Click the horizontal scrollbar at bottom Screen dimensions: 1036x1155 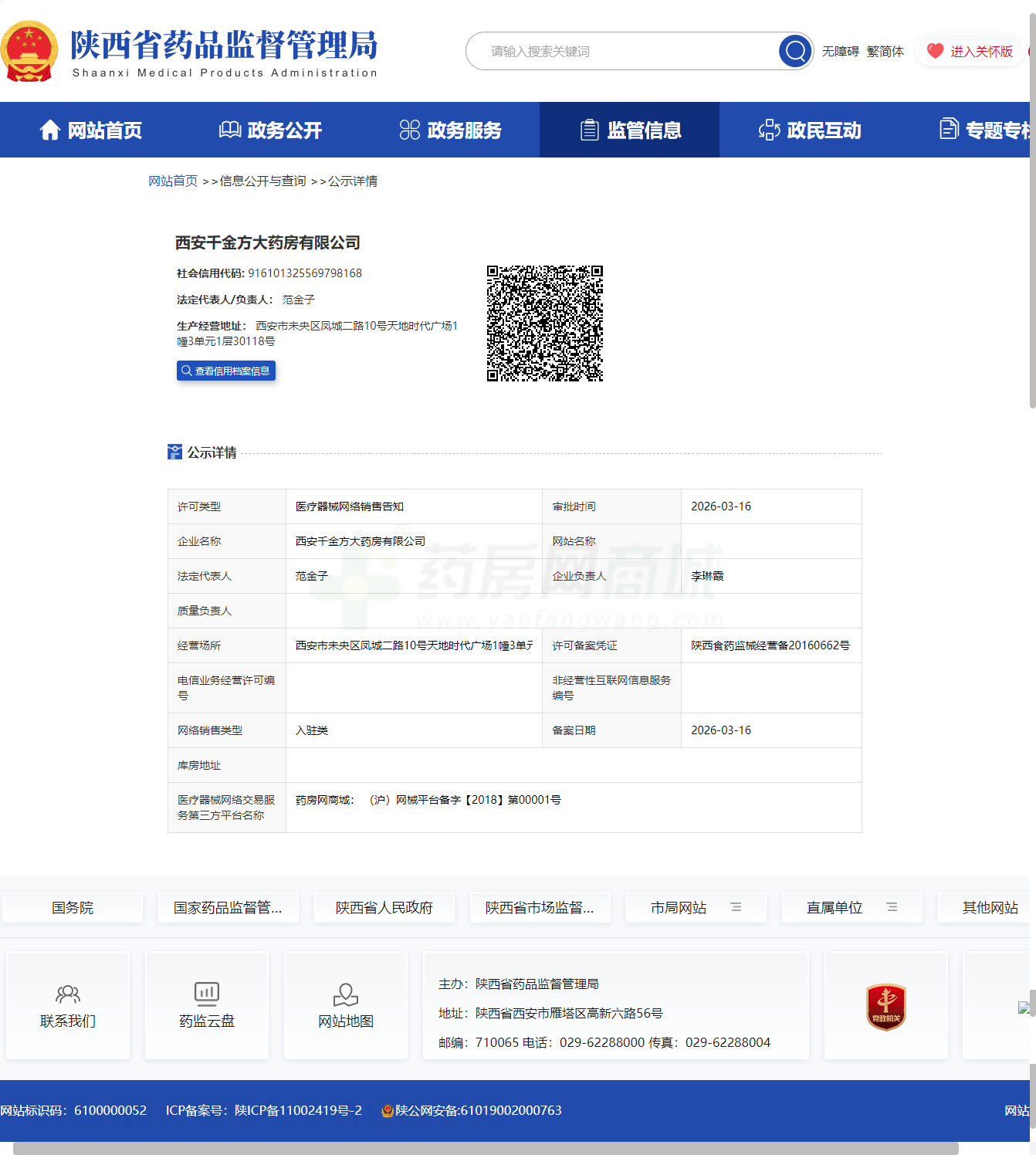(485, 1148)
